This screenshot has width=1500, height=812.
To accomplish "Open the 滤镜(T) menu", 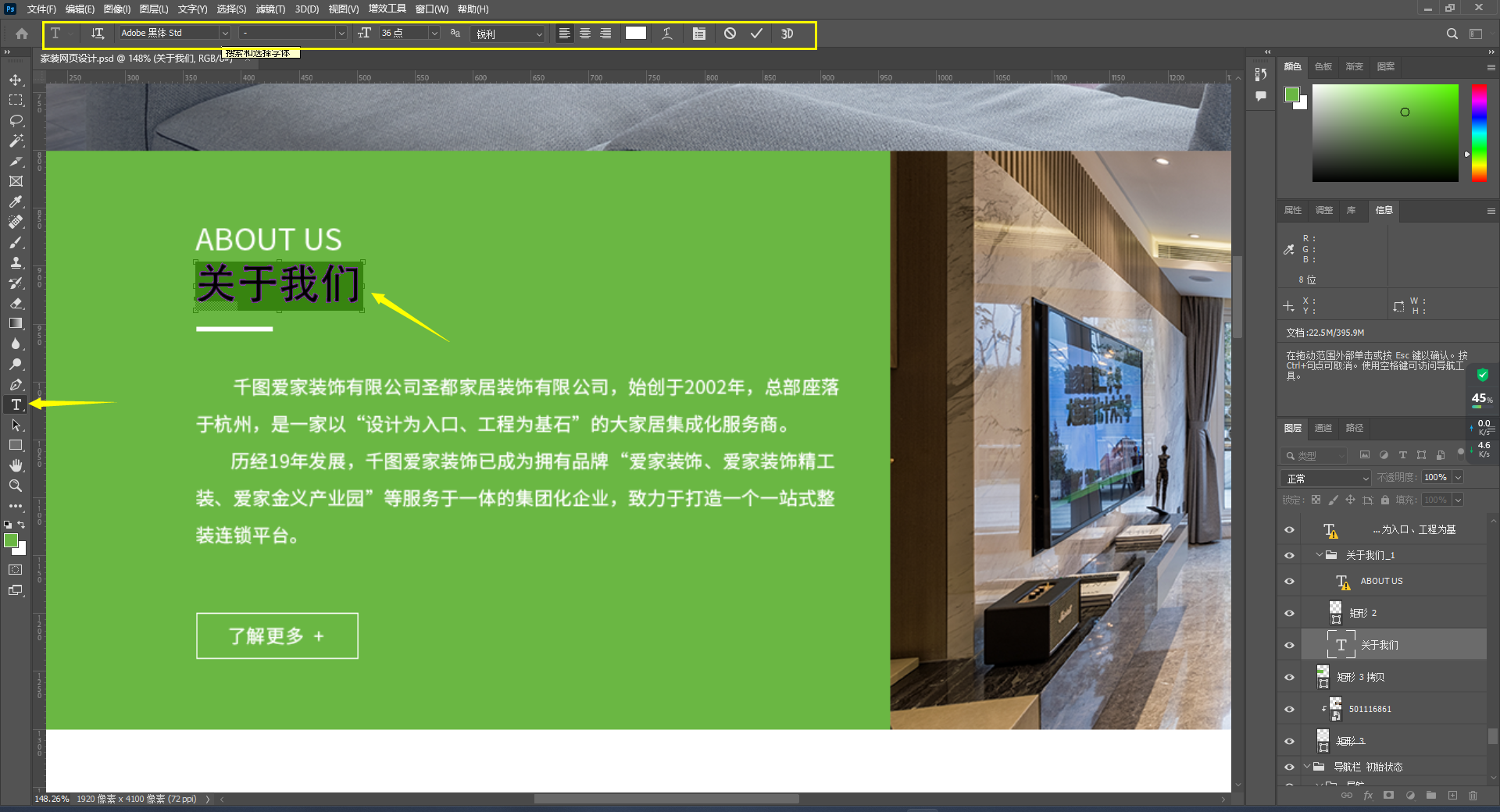I will pos(270,9).
